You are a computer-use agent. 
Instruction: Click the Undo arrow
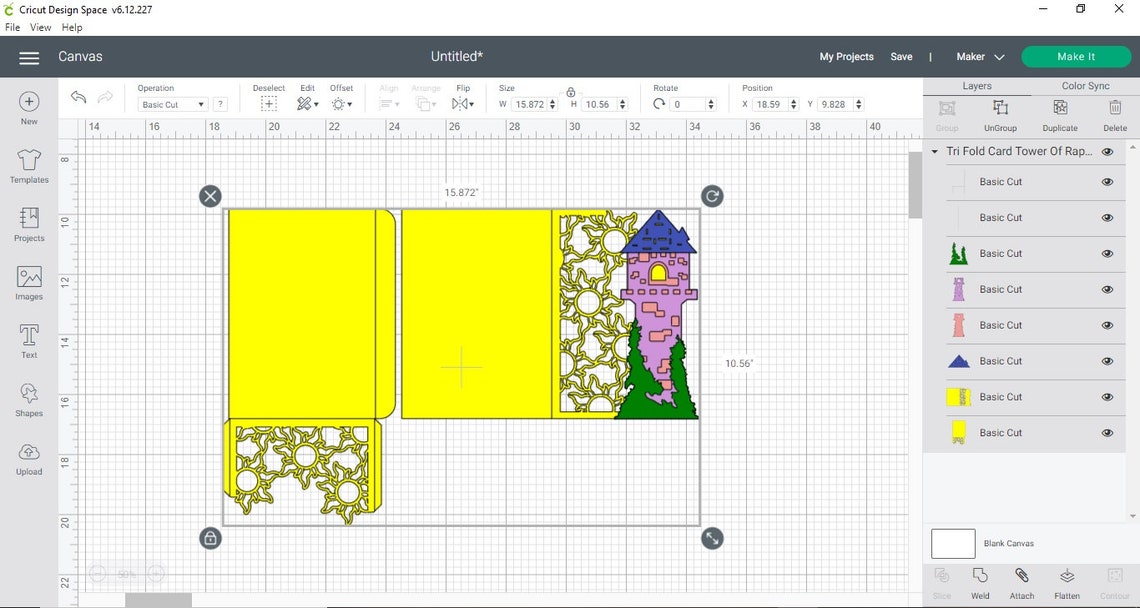(x=78, y=97)
